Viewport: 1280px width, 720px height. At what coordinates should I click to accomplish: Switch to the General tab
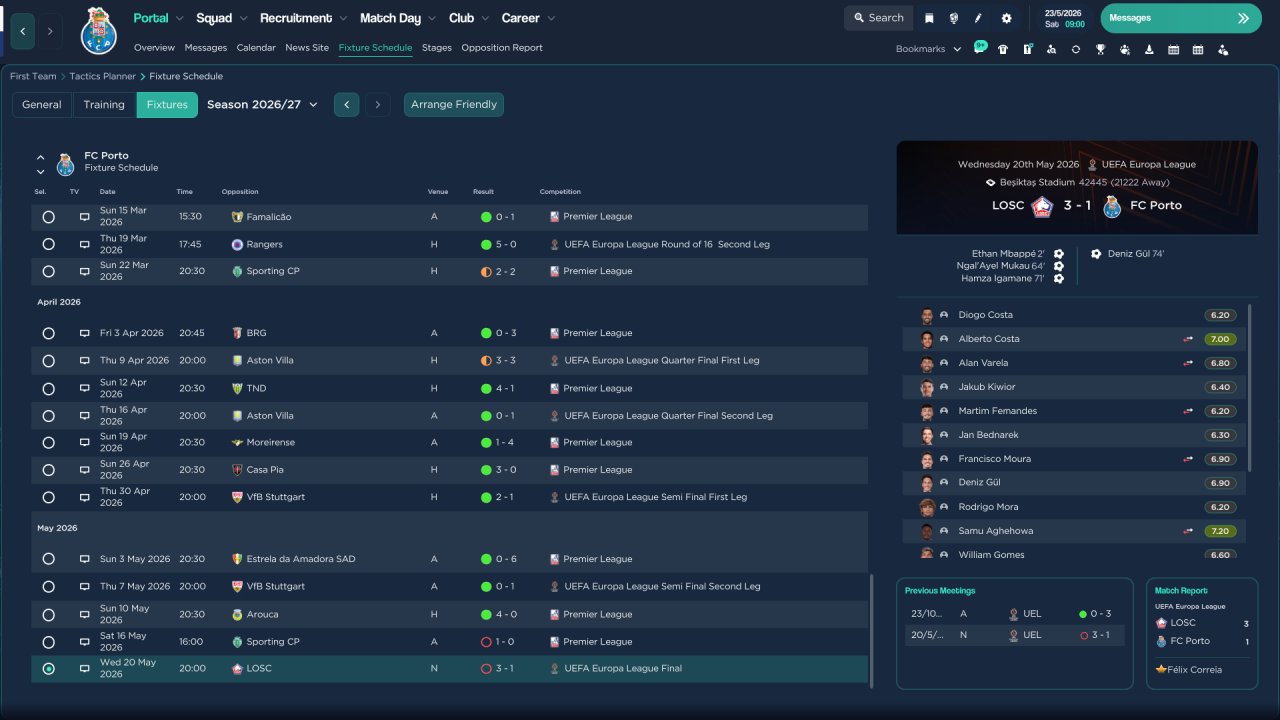42,105
